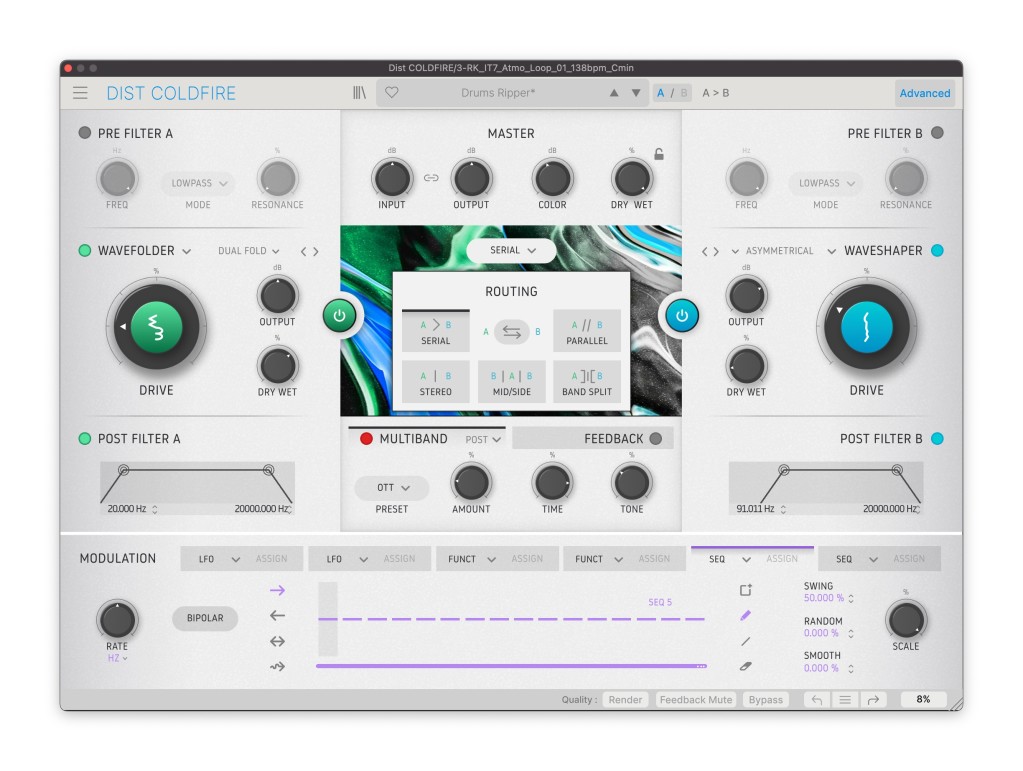Click the input output link icon

pos(431,178)
